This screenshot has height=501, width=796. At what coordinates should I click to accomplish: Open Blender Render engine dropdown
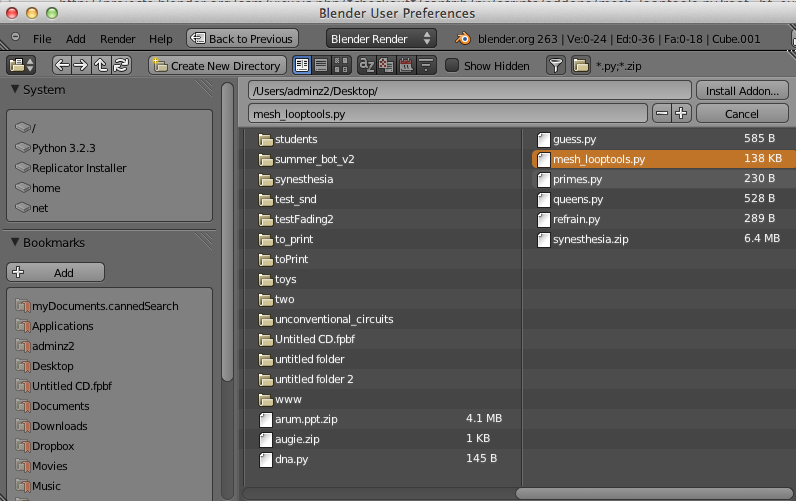pos(381,39)
